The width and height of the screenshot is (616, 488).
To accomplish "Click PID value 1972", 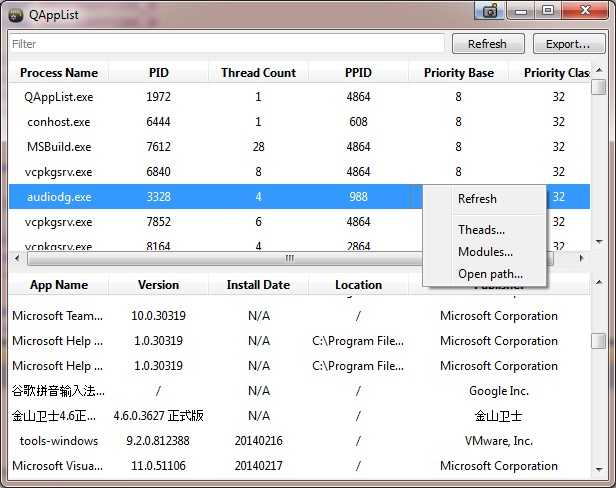I will tap(159, 97).
